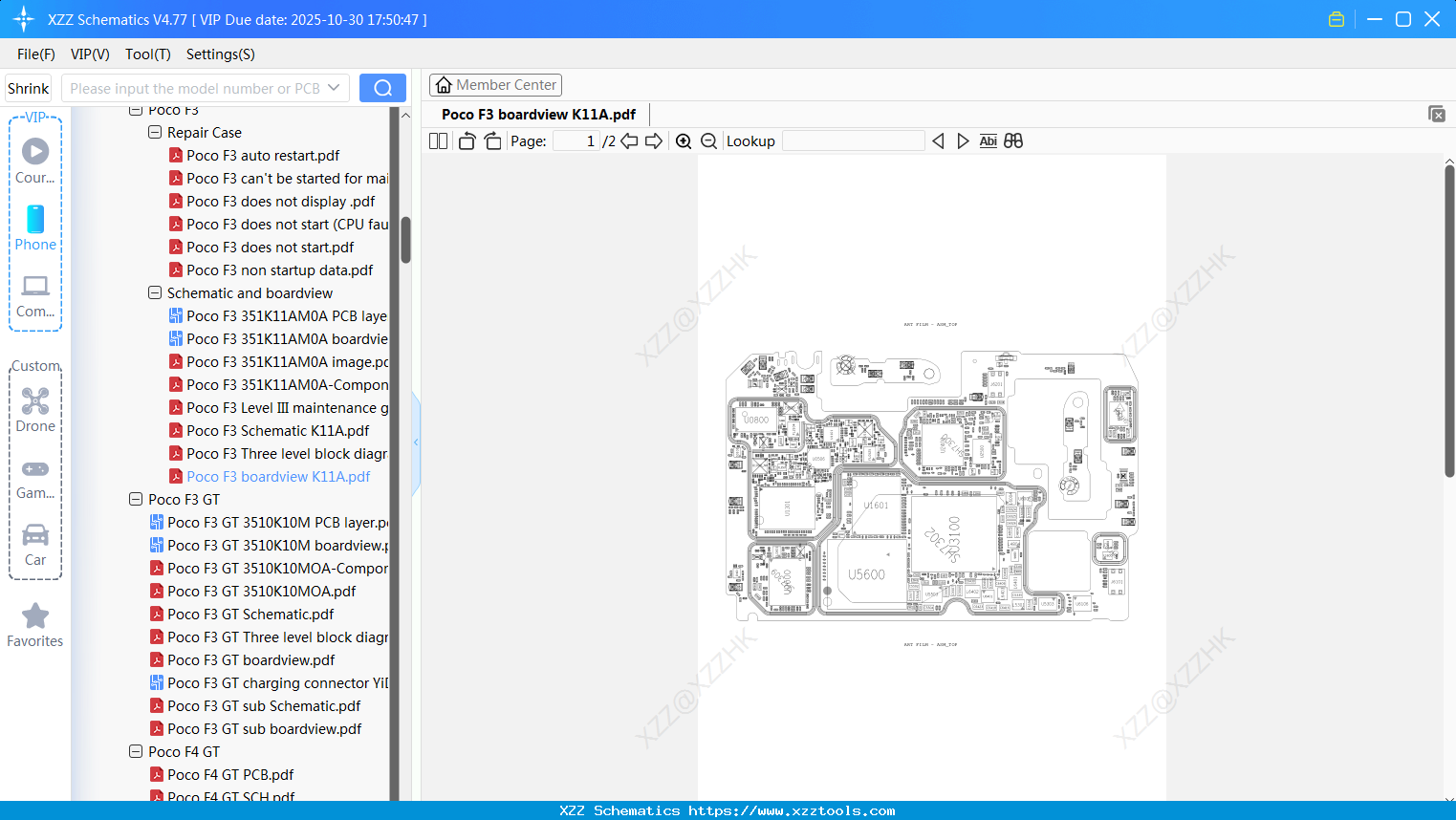Viewport: 1456px width, 820px height.
Task: Rotate the boardview page counterclockwise
Action: (467, 140)
